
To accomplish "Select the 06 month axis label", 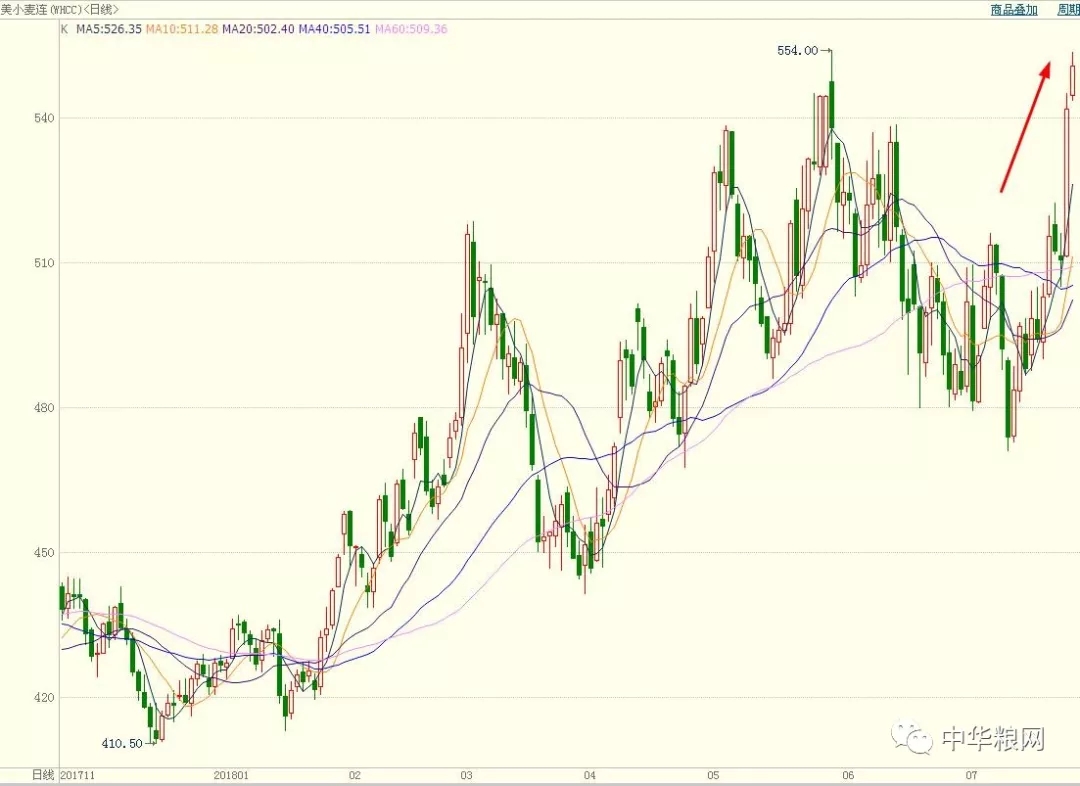I will [848, 775].
